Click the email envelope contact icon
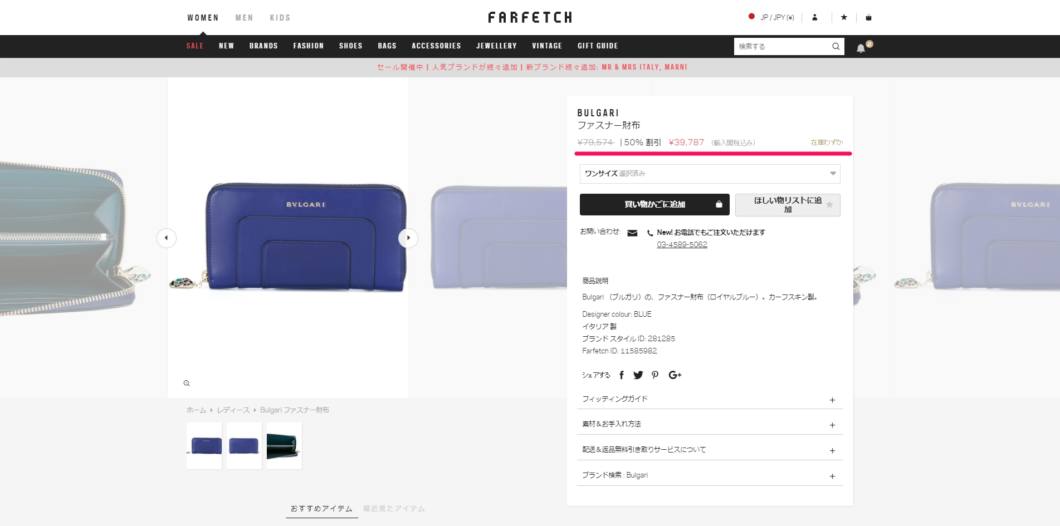Image resolution: width=1060 pixels, height=526 pixels. [632, 233]
